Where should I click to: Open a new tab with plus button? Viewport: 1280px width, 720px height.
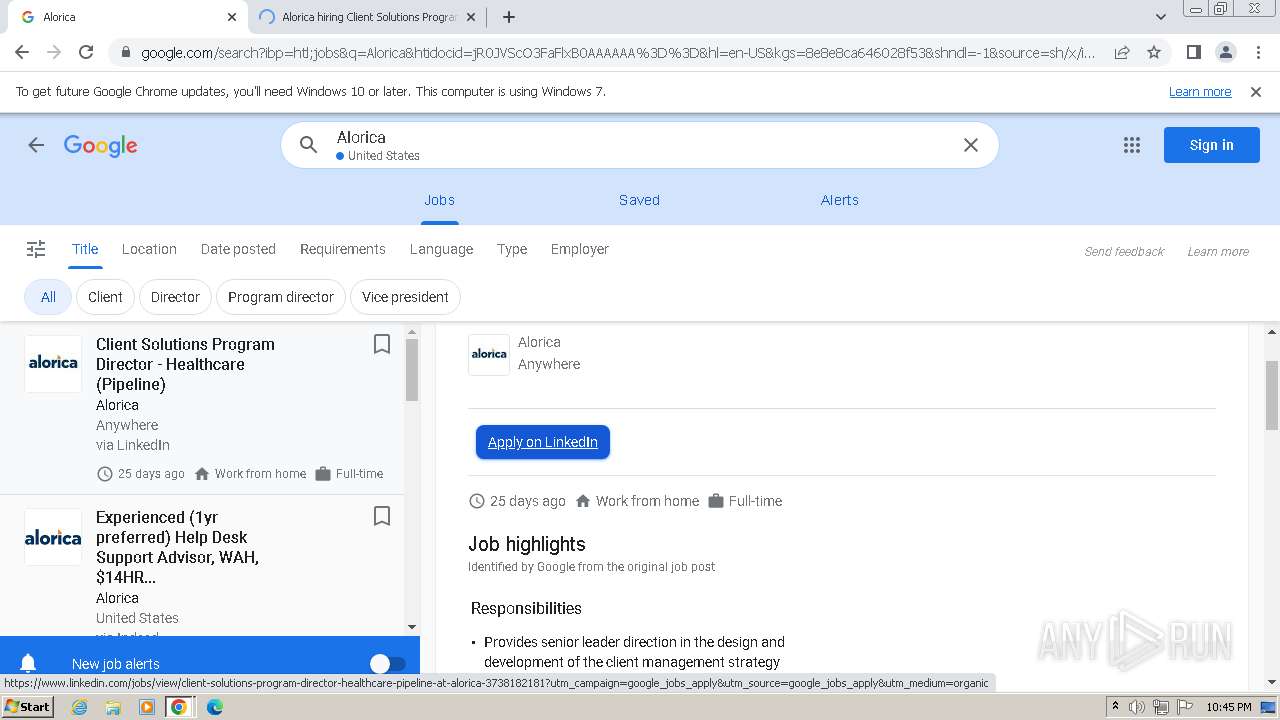click(x=509, y=17)
